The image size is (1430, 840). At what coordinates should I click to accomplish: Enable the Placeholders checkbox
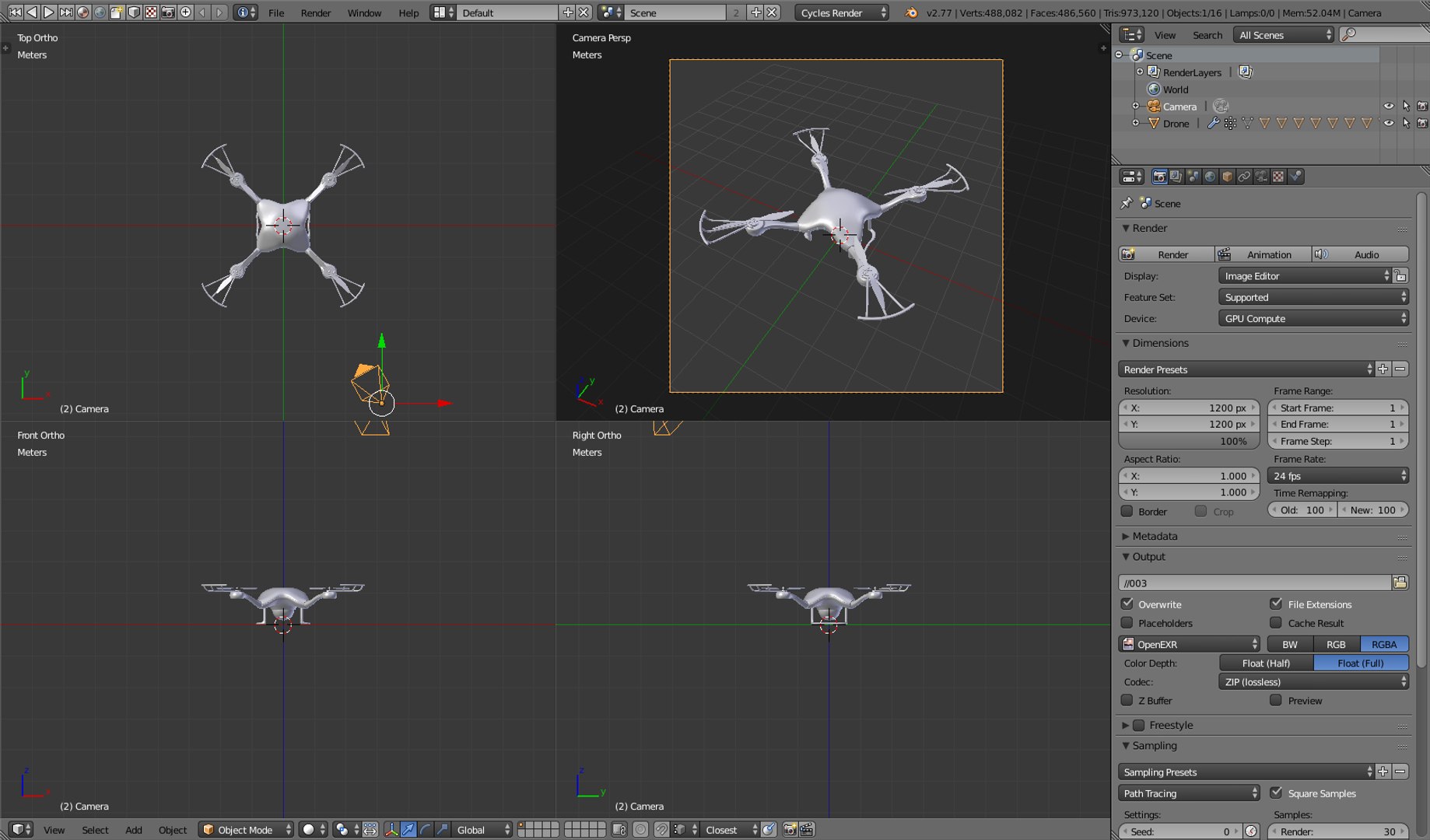[1127, 622]
